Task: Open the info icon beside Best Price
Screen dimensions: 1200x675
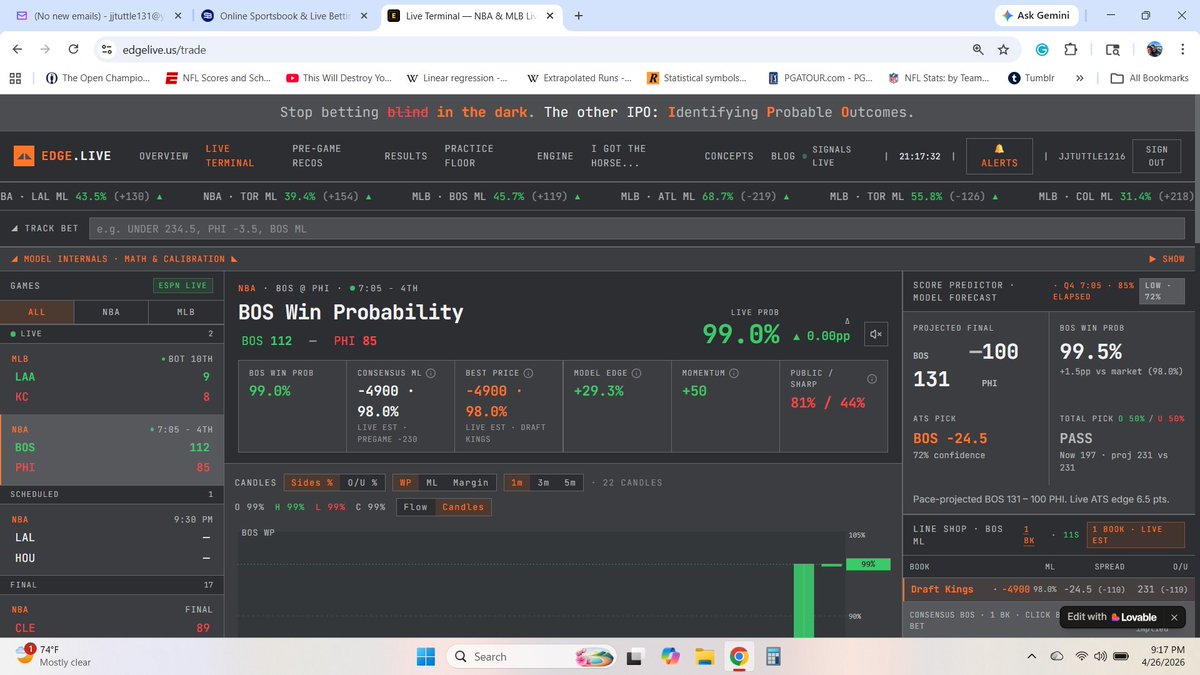Action: tap(528, 373)
